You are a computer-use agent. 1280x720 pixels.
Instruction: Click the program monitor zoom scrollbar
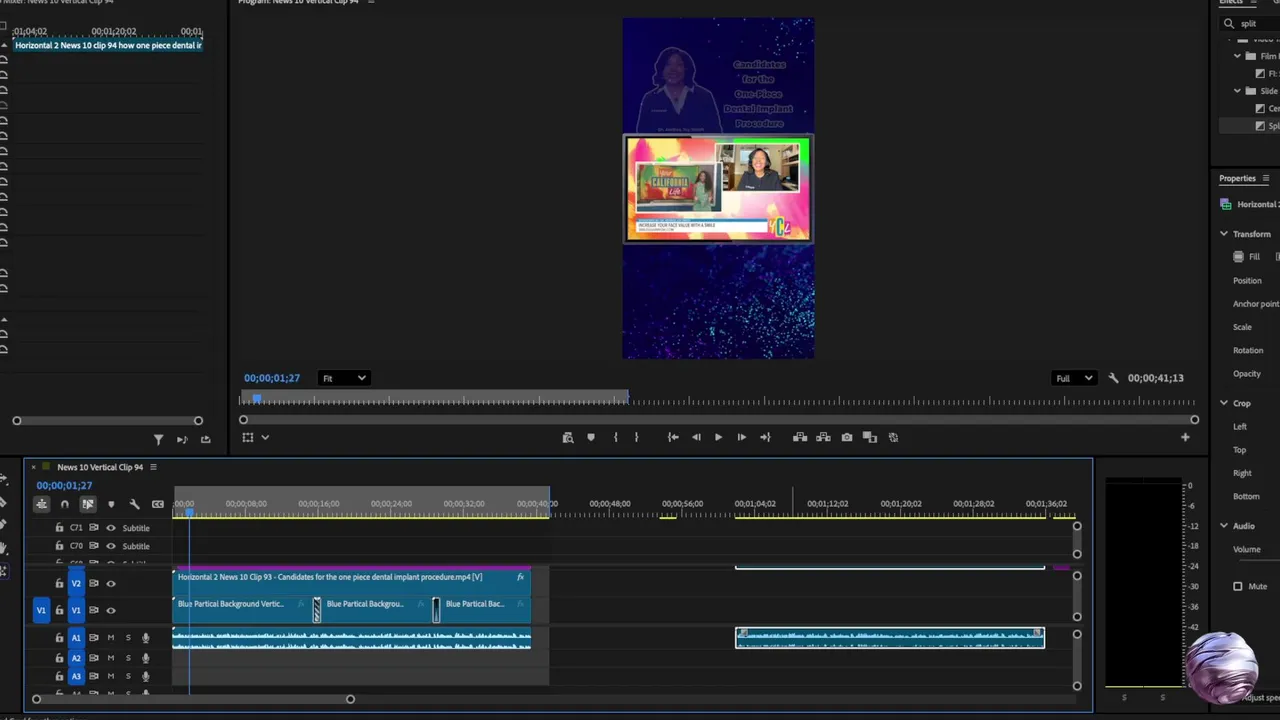[x=718, y=420]
